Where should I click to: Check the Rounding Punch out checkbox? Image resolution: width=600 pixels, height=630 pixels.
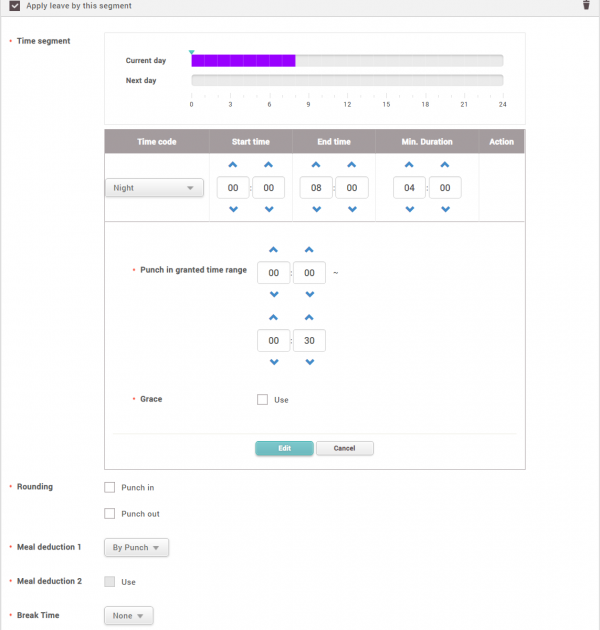click(x=110, y=514)
